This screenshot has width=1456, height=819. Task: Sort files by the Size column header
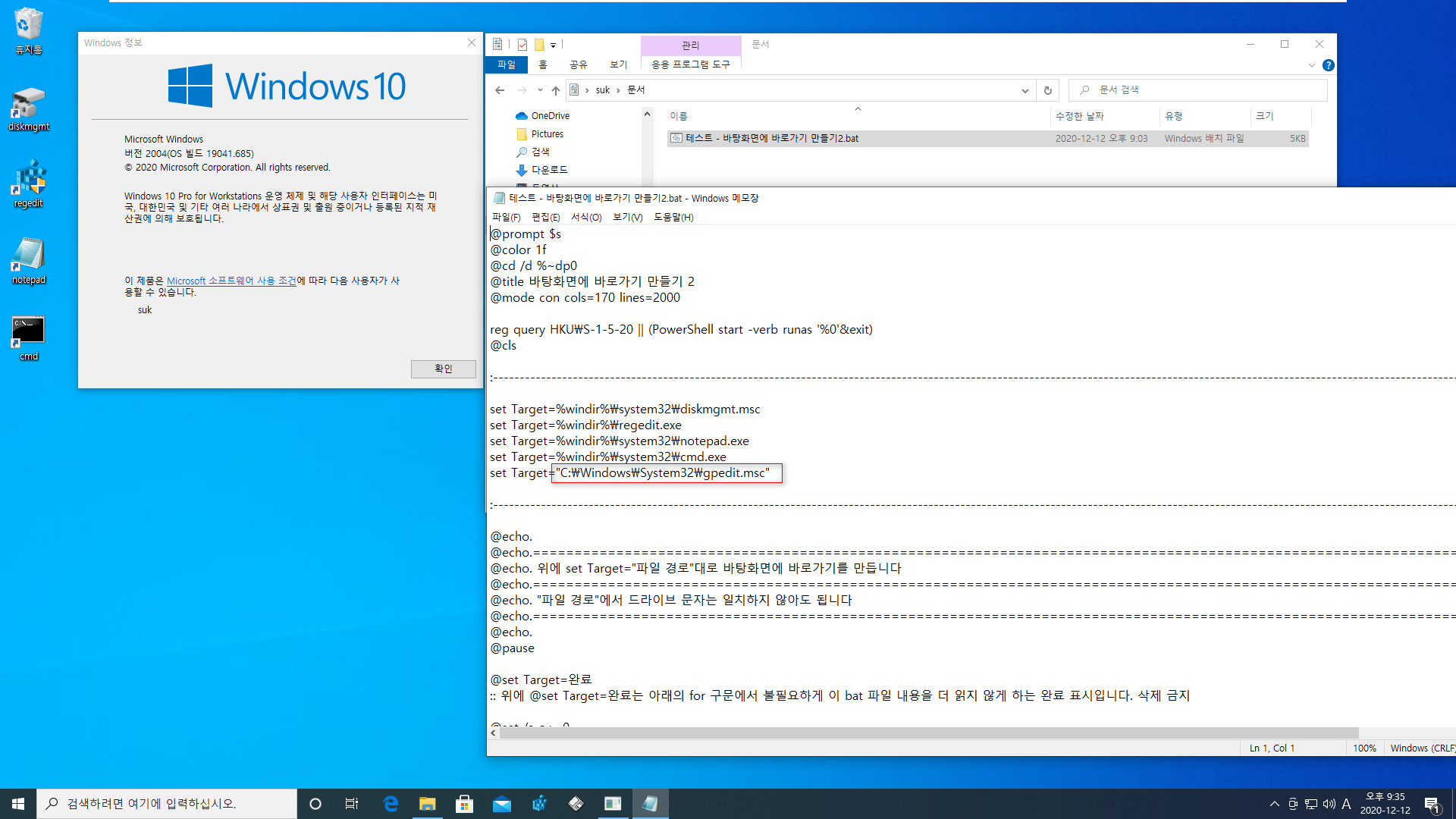pyautogui.click(x=1280, y=116)
